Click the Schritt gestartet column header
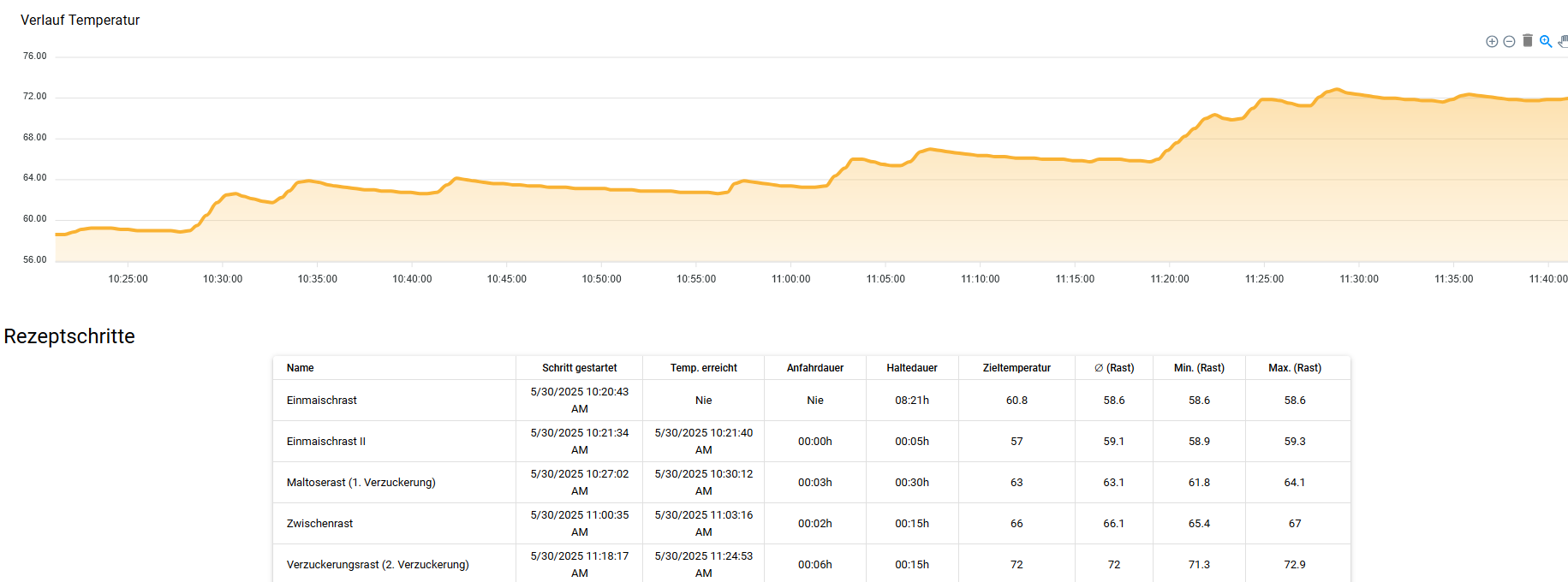 coord(579,368)
